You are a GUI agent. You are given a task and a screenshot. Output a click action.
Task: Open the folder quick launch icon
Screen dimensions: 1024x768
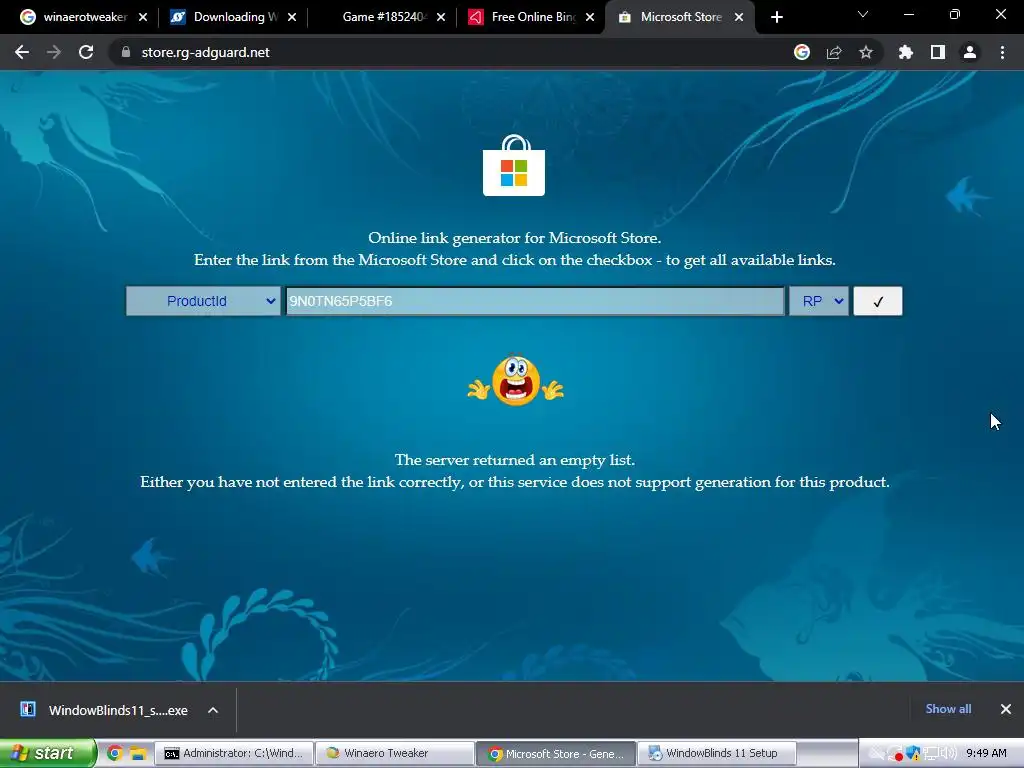(137, 753)
